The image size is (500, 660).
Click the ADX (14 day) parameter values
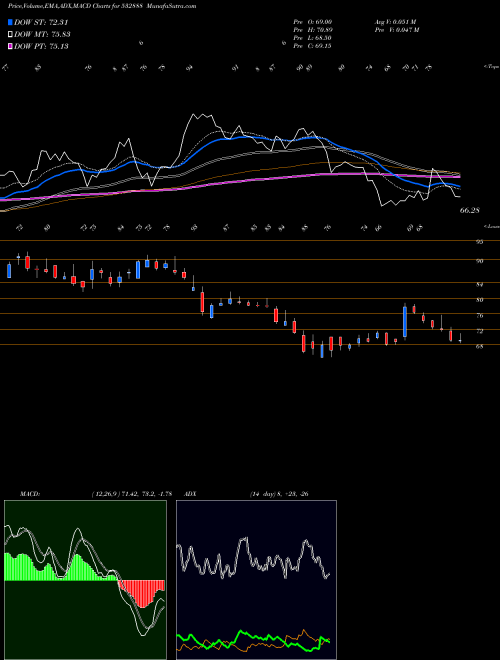pyautogui.click(x=279, y=494)
